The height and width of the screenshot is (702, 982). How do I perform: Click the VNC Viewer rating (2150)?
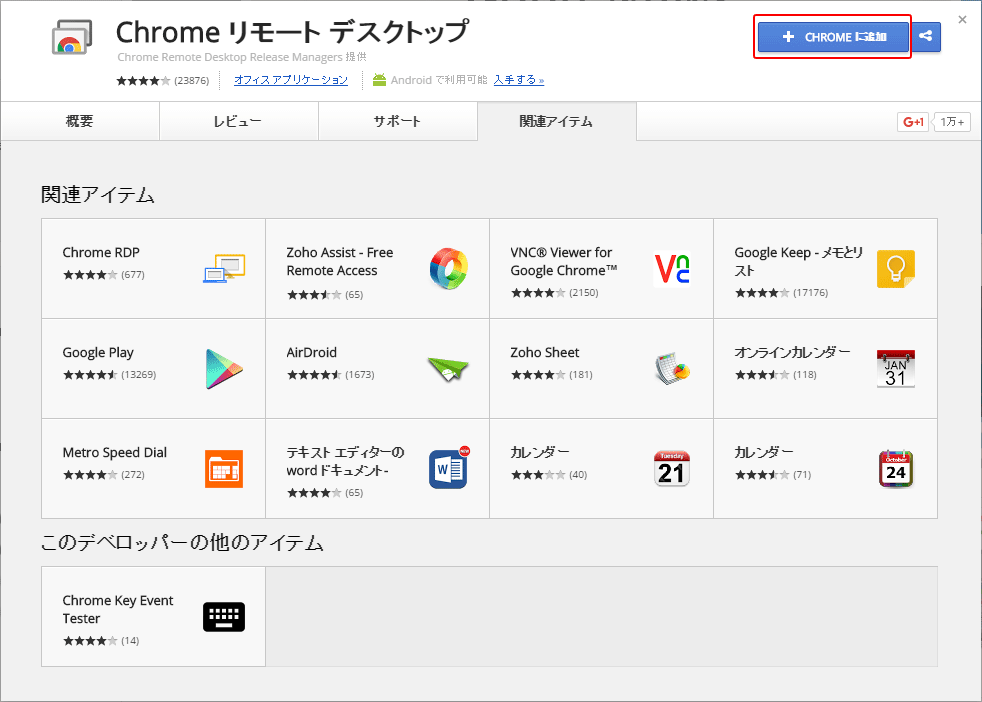(554, 292)
